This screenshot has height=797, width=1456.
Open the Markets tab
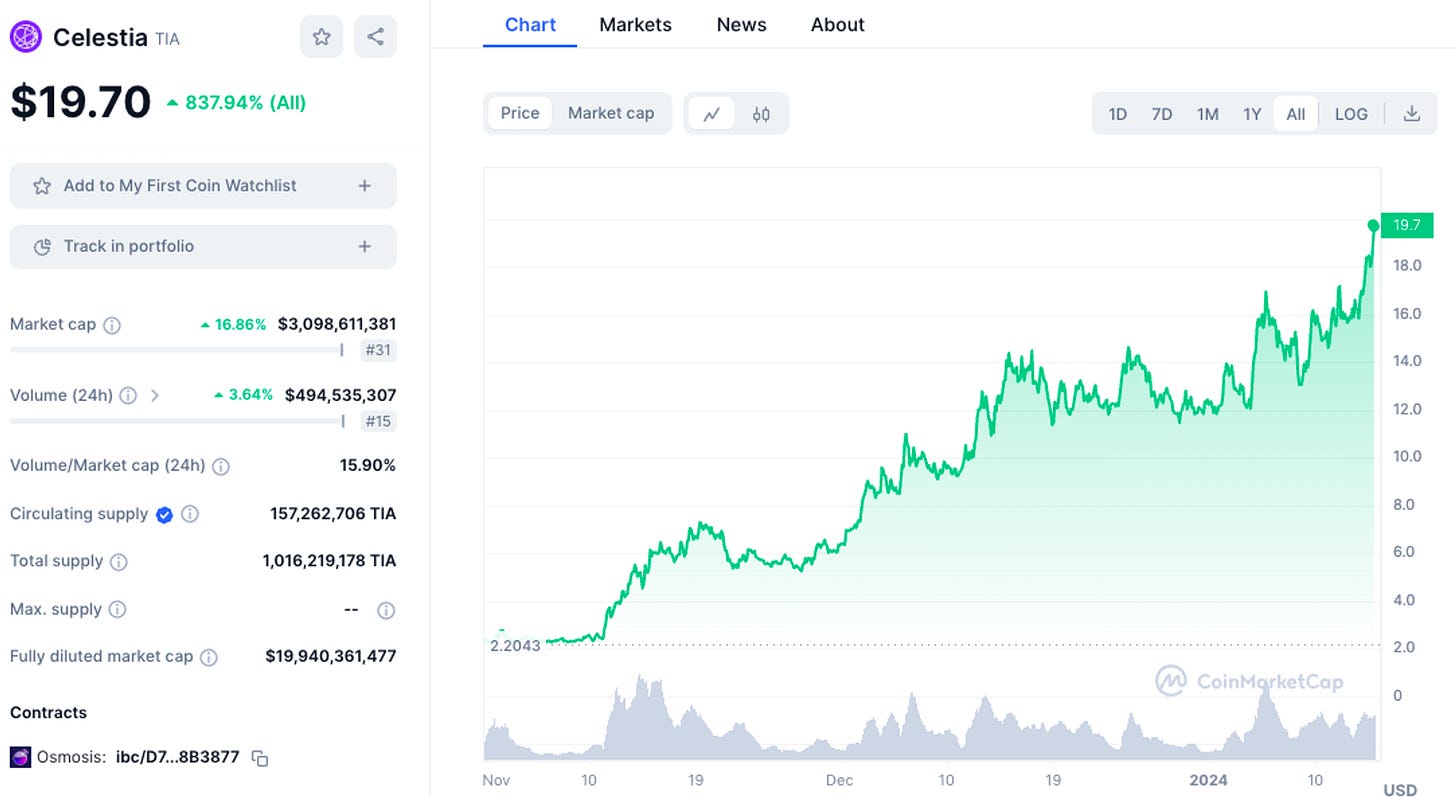(x=636, y=25)
